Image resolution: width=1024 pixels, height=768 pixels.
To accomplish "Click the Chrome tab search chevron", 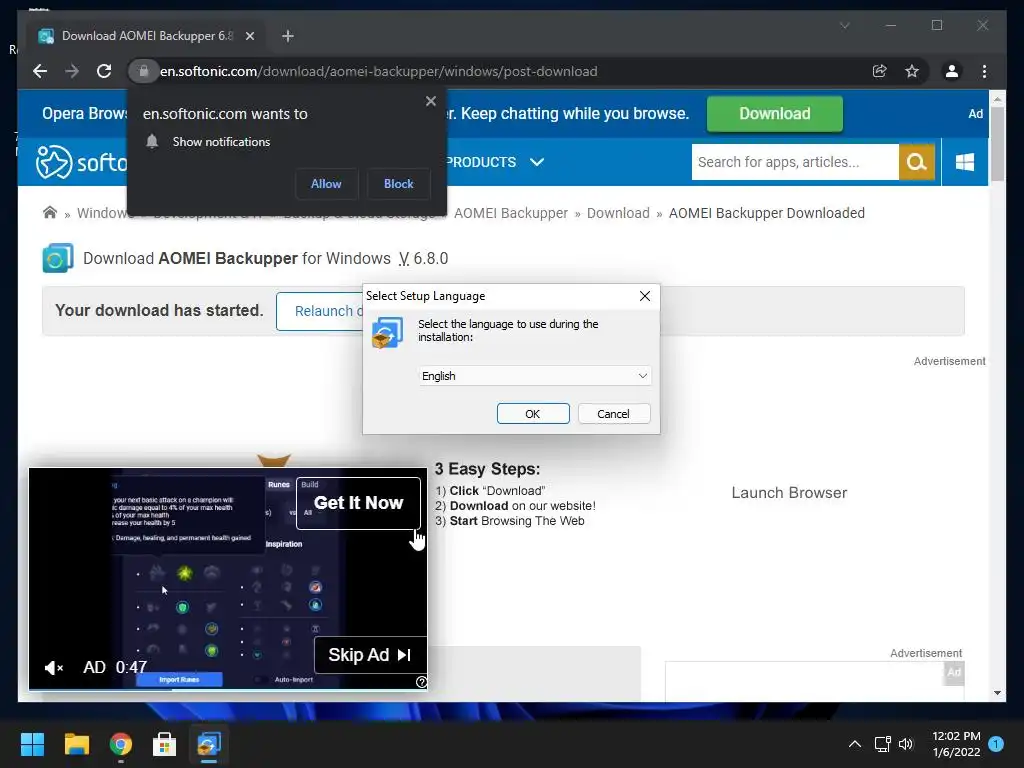I will coord(844,25).
